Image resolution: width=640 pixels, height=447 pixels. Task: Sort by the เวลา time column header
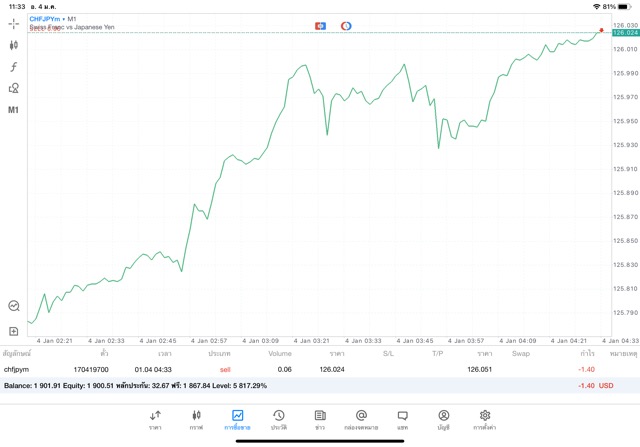(x=164, y=354)
